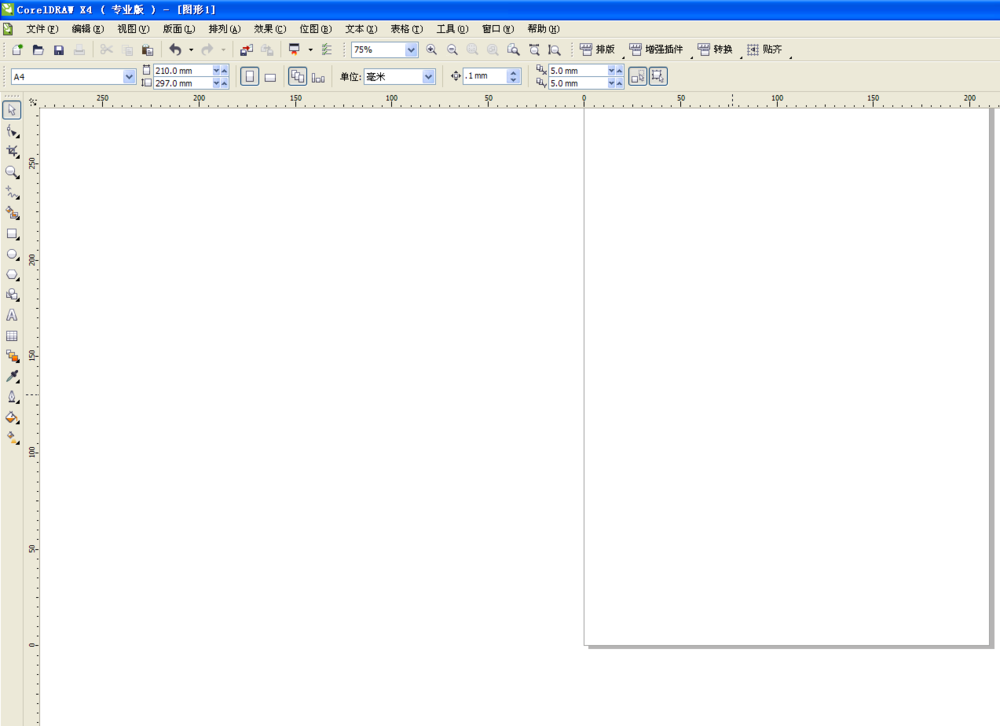Image resolution: width=1000 pixels, height=726 pixels.
Task: Switch page to landscape orientation
Action: coord(270,77)
